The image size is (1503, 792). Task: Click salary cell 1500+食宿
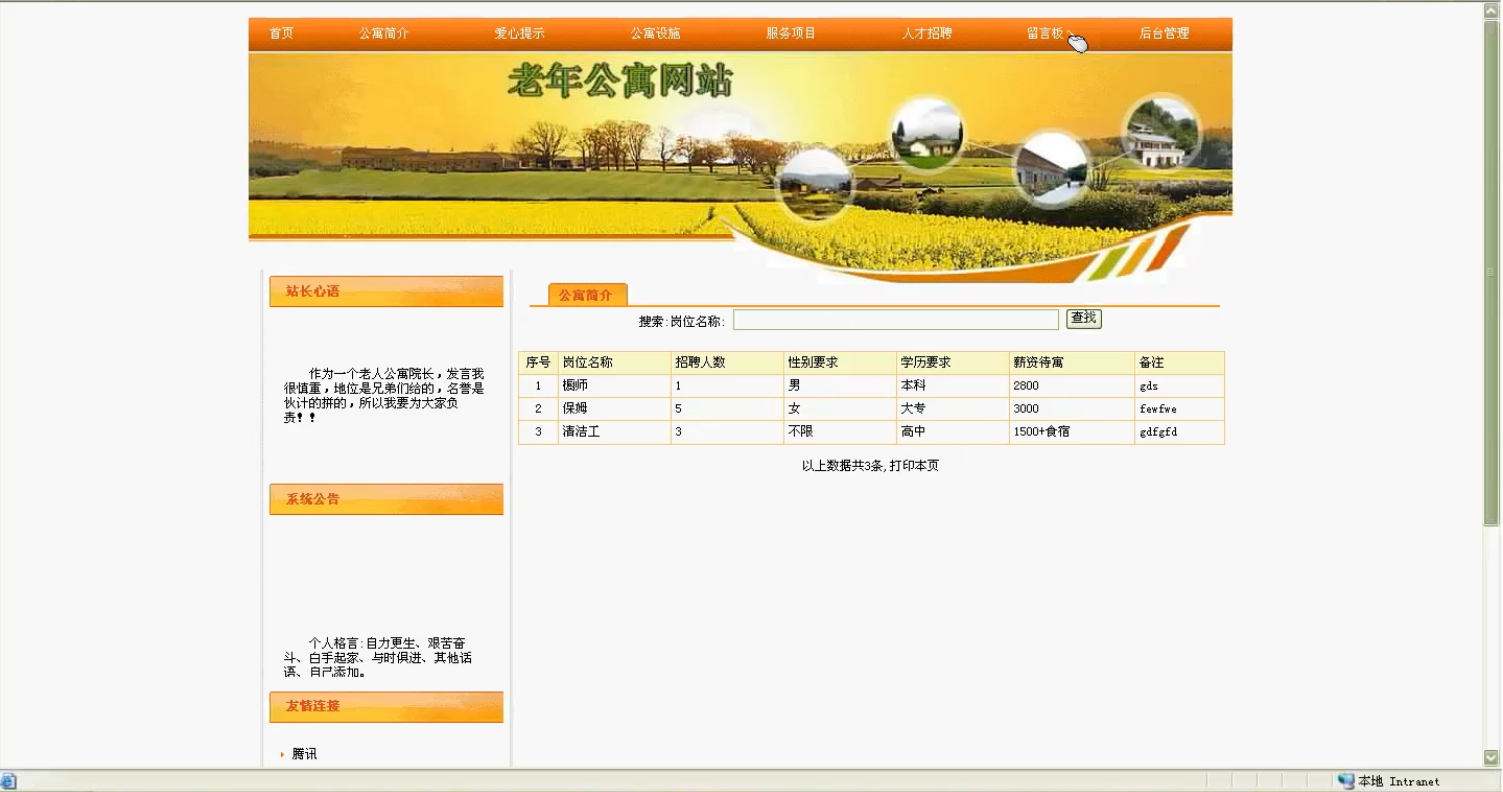click(x=1072, y=432)
